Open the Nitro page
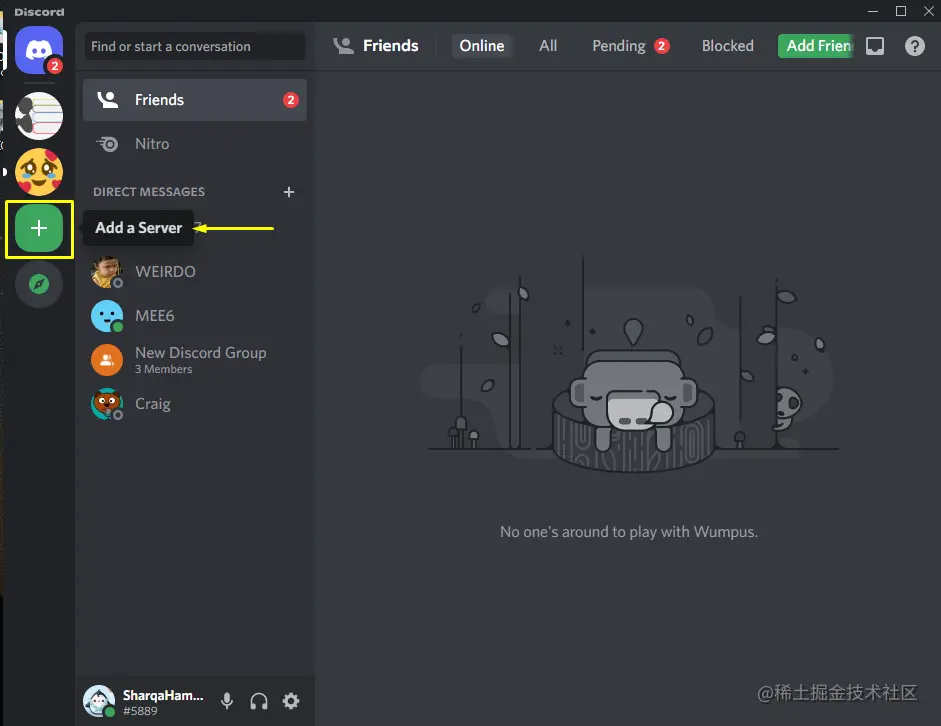941x726 pixels. click(x=194, y=144)
